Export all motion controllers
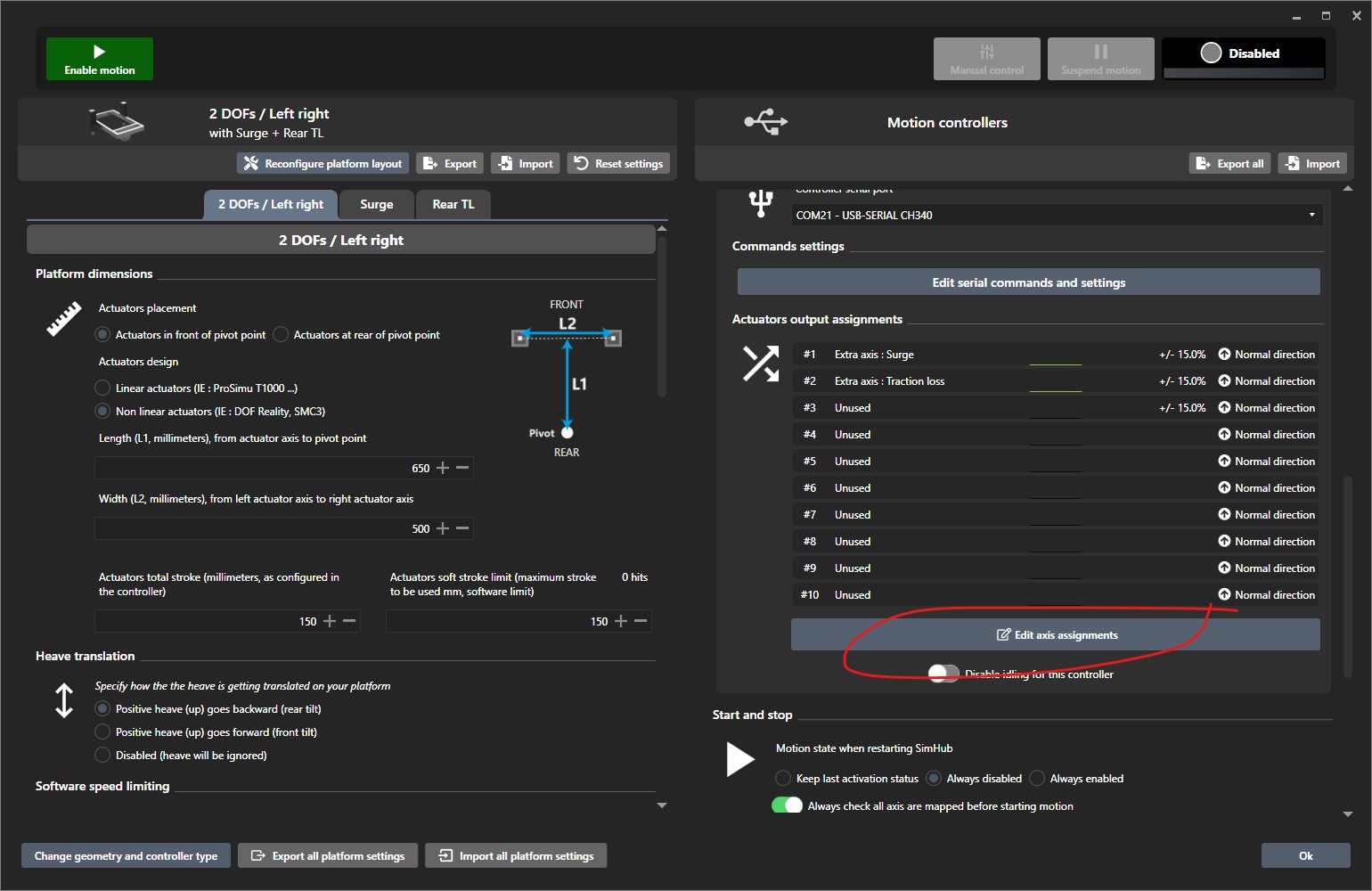 tap(1230, 163)
